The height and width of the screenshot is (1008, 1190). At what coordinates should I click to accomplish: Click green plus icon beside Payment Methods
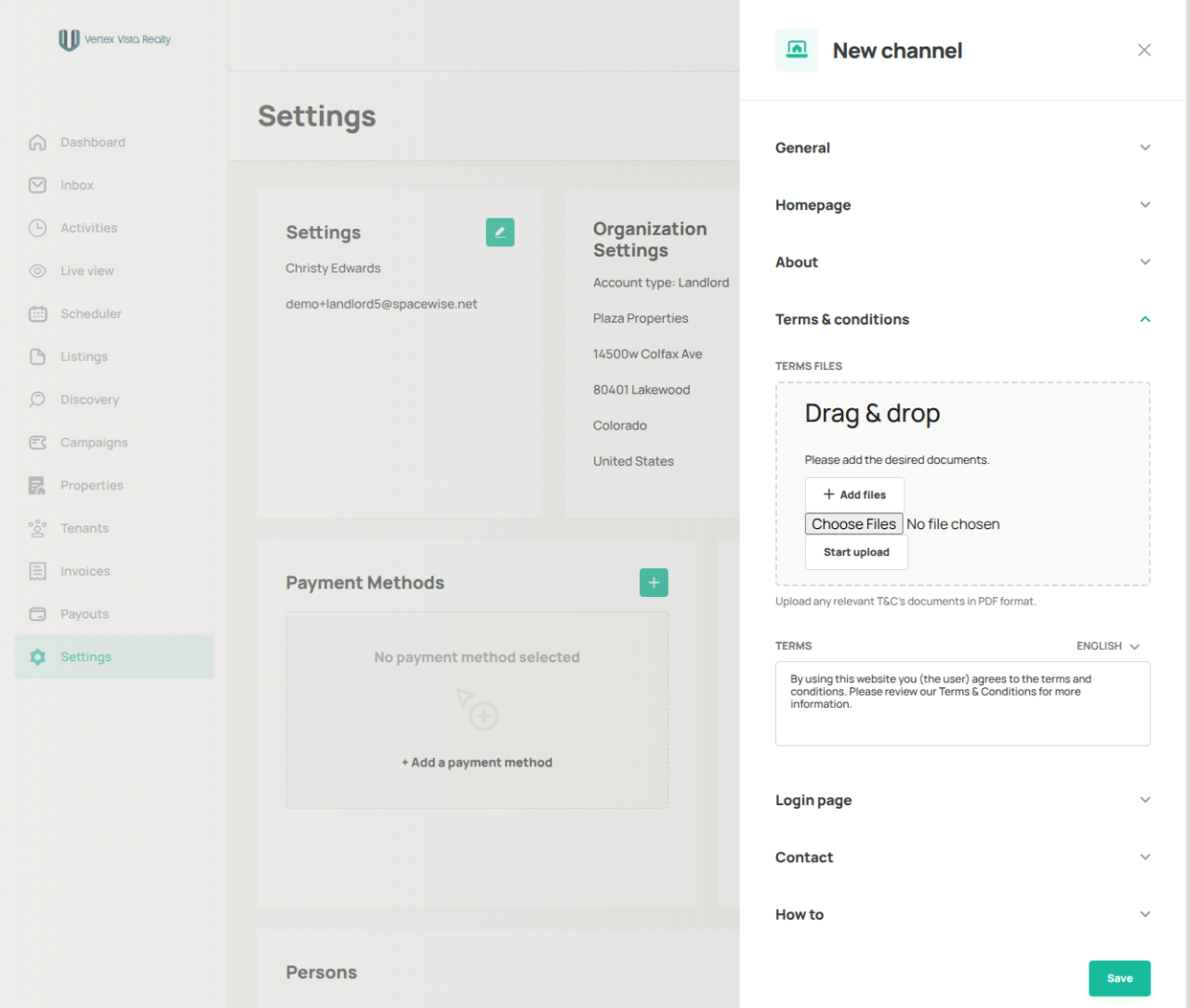coord(654,582)
